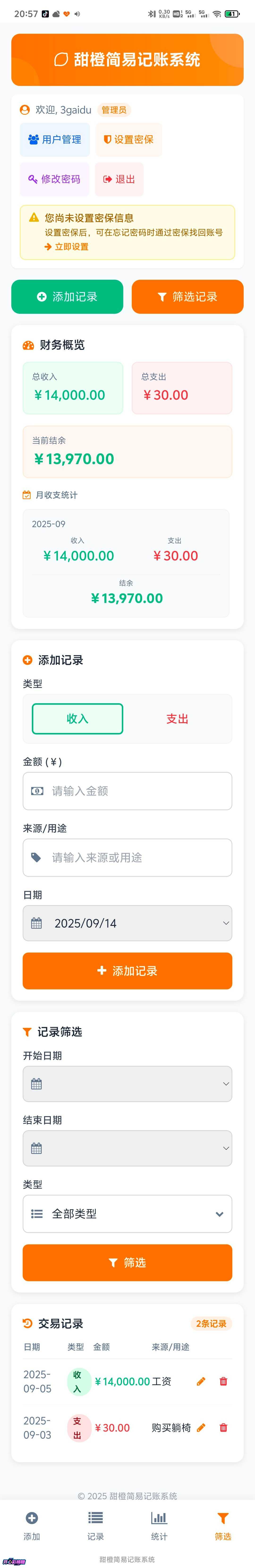This screenshot has height=1568, width=255.
Task: Select 收入 as the record type
Action: (x=77, y=719)
